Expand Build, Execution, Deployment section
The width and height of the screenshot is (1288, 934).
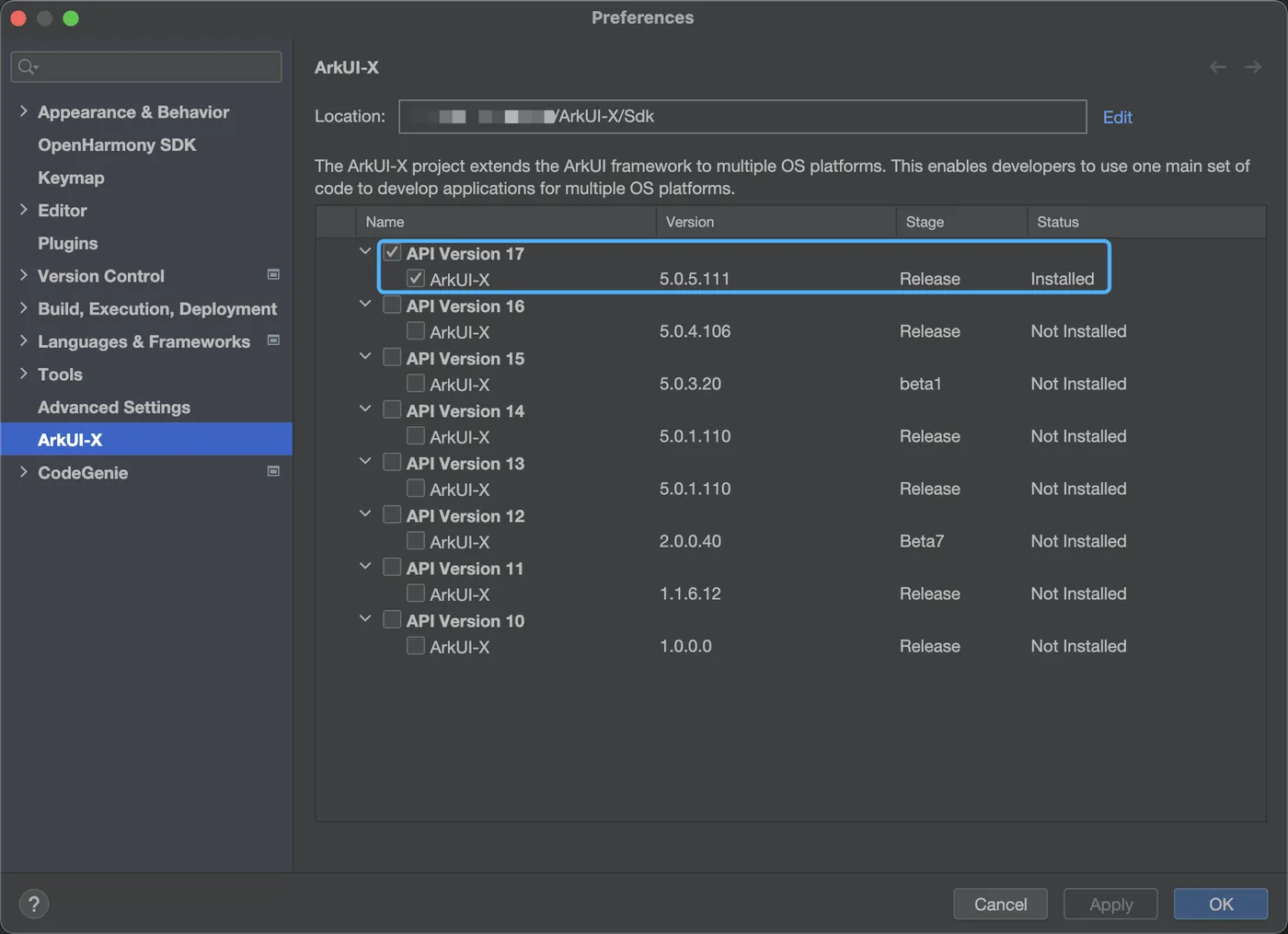(x=23, y=308)
